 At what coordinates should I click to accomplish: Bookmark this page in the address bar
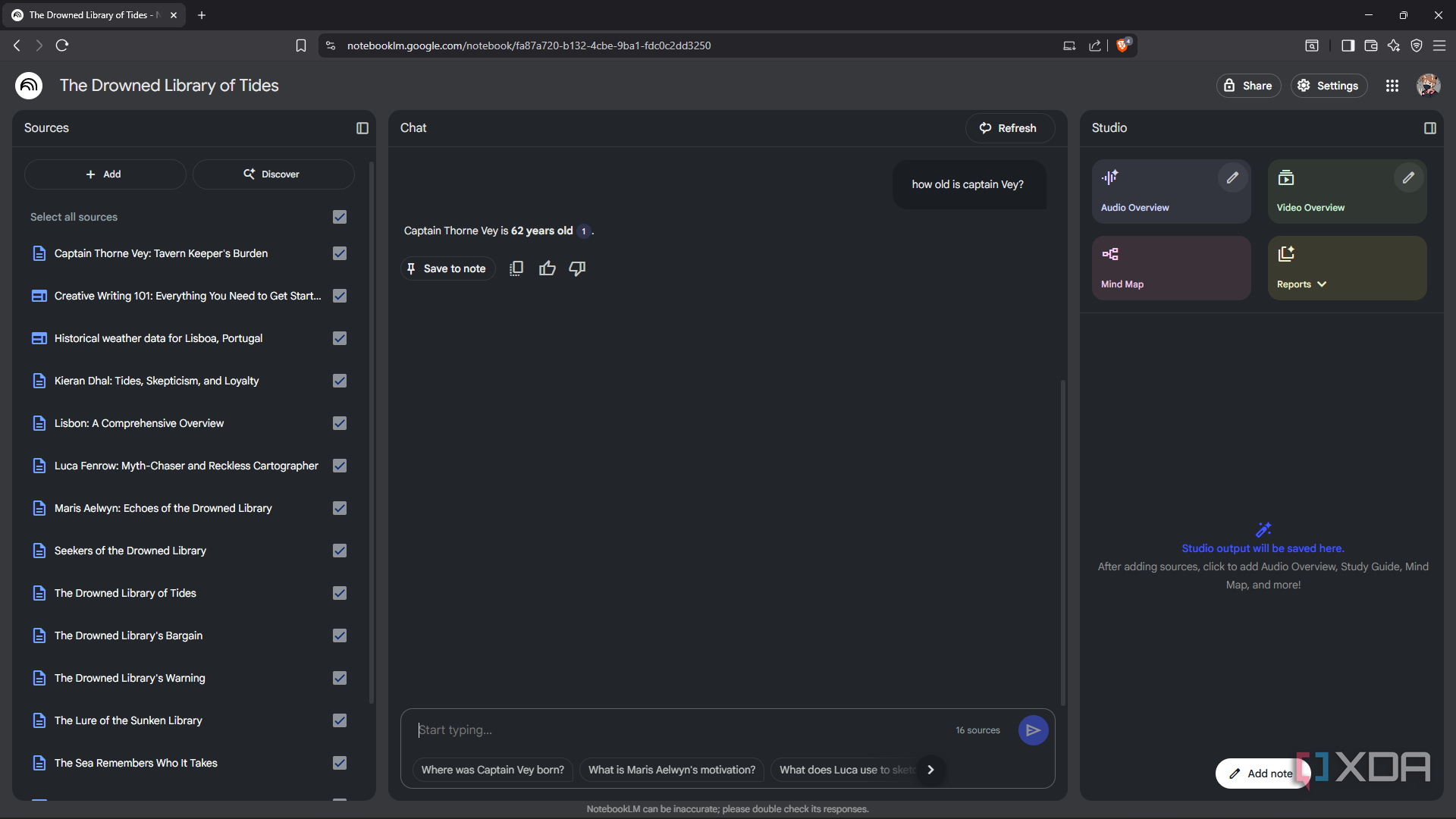click(x=301, y=45)
